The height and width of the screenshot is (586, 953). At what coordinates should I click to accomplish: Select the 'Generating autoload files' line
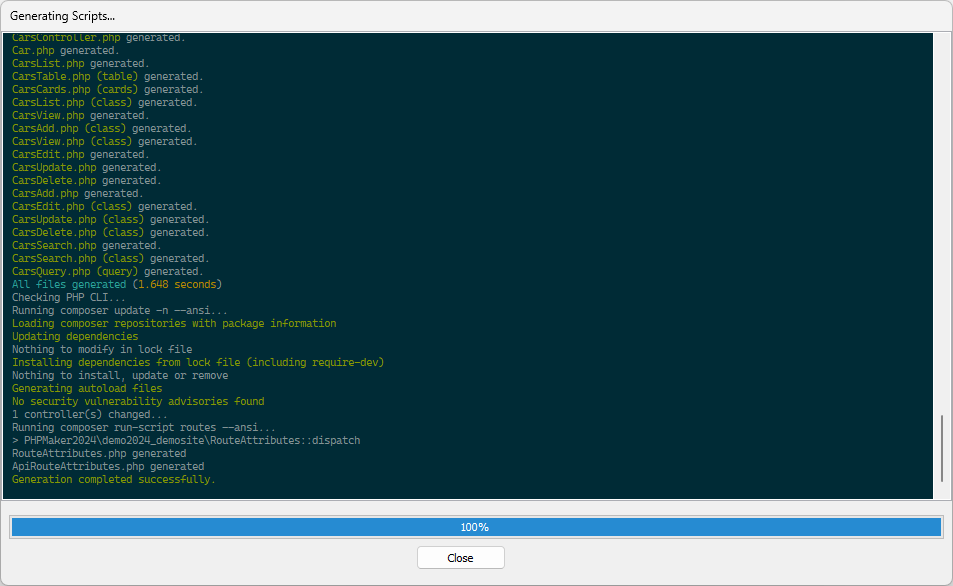pyautogui.click(x=87, y=389)
